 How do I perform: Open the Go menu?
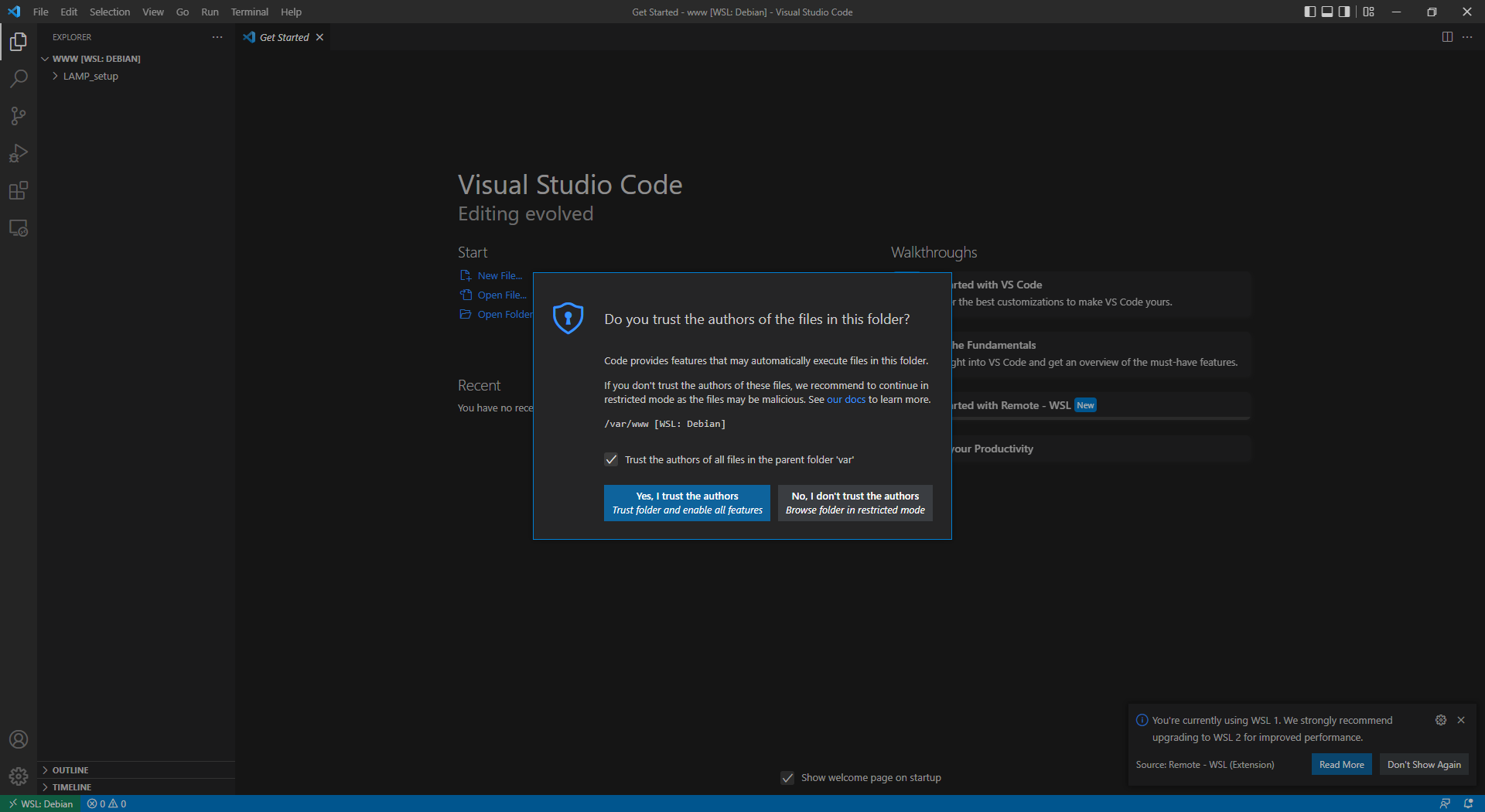click(x=183, y=12)
